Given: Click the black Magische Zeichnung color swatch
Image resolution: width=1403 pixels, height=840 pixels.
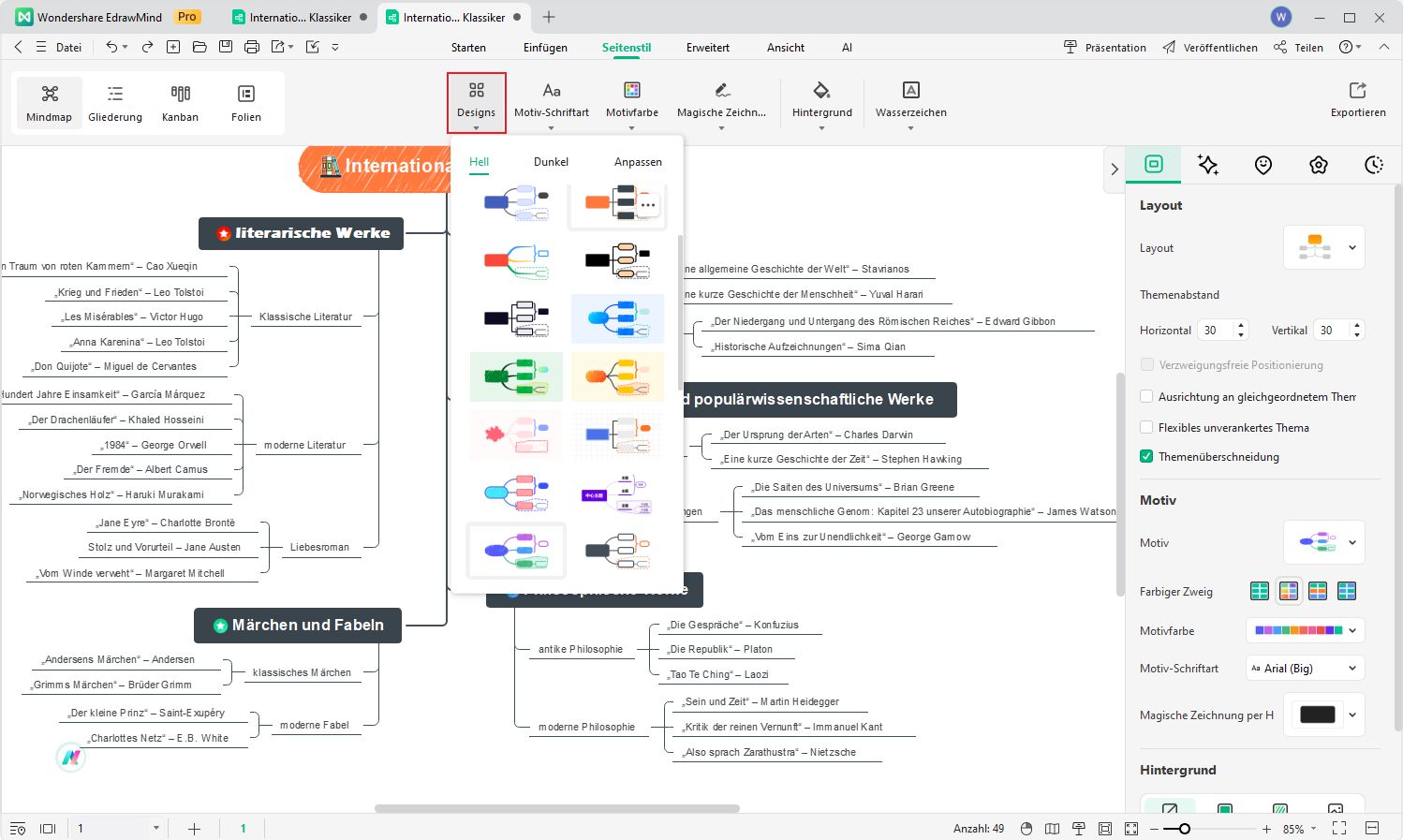Looking at the screenshot, I should [1317, 715].
